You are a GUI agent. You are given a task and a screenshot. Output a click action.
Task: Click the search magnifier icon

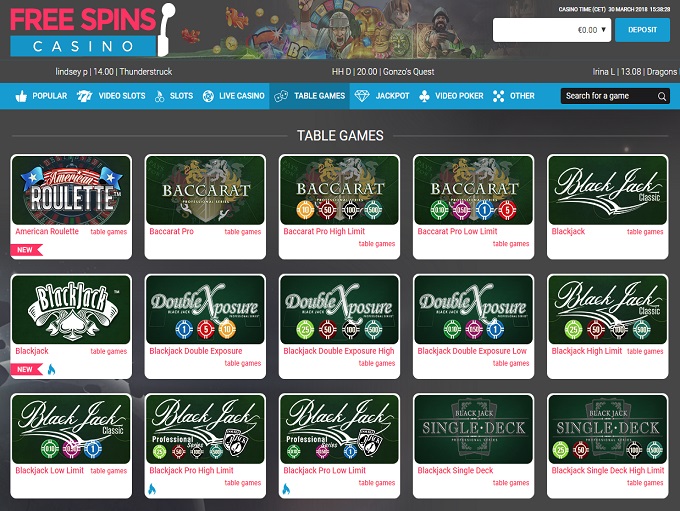662,96
